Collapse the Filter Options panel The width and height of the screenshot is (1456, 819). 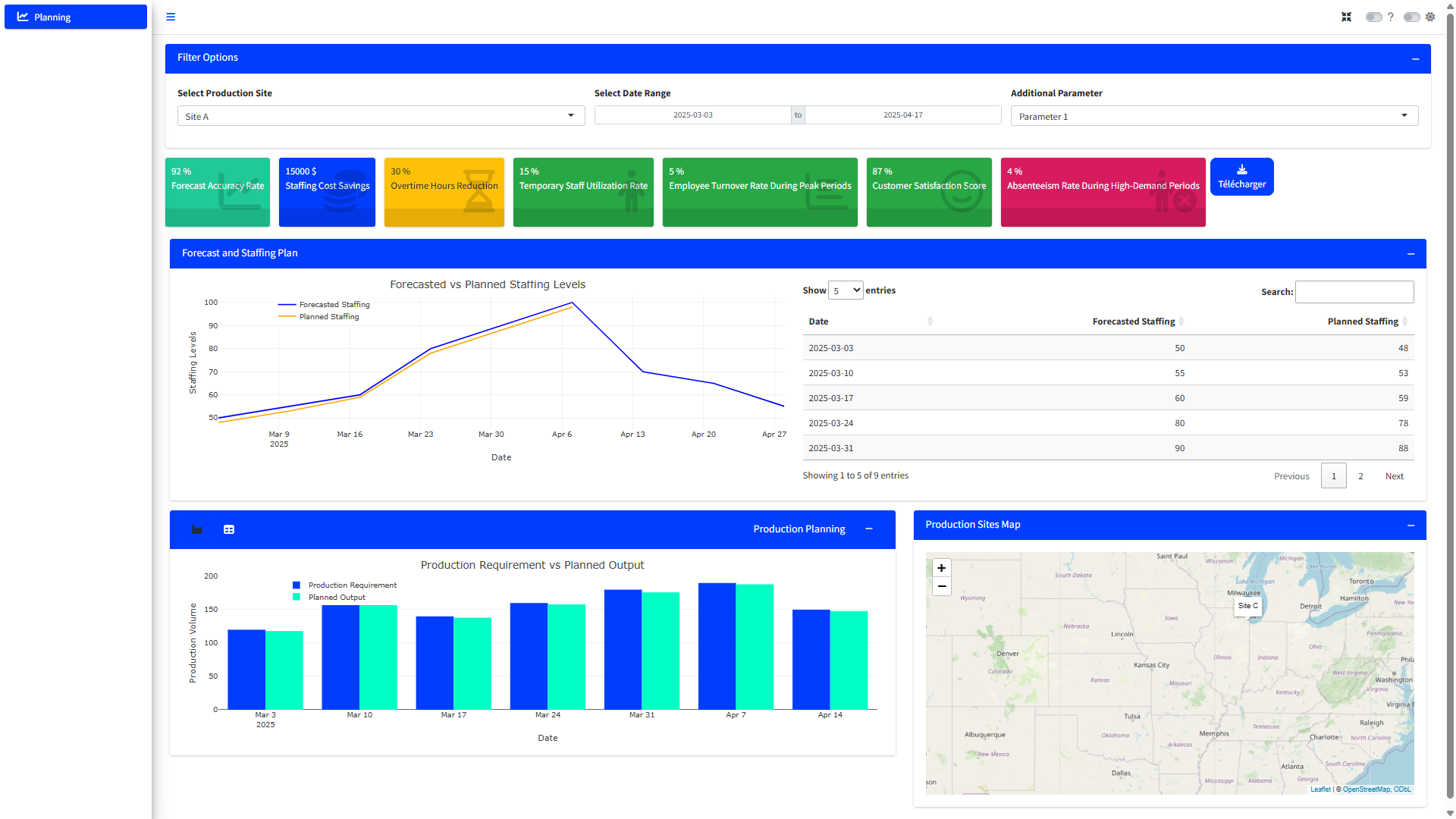(1415, 58)
